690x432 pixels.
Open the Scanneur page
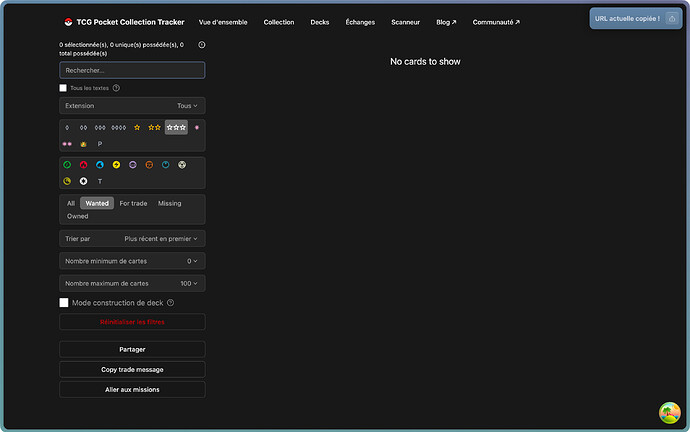click(405, 22)
